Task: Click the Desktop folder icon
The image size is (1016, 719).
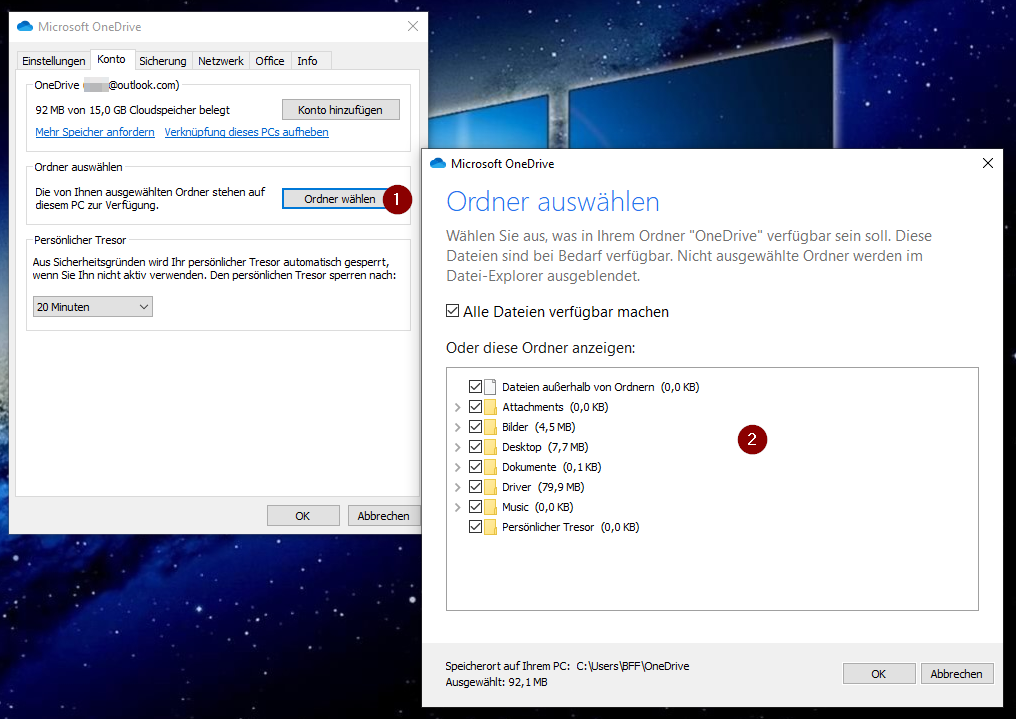Action: coord(491,447)
